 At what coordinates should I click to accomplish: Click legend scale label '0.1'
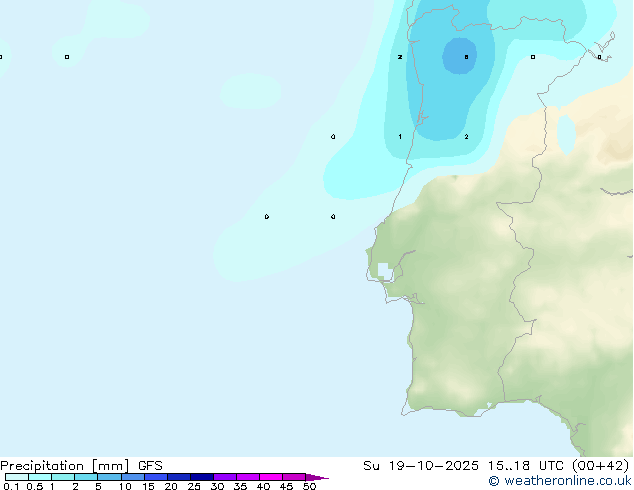[11, 486]
